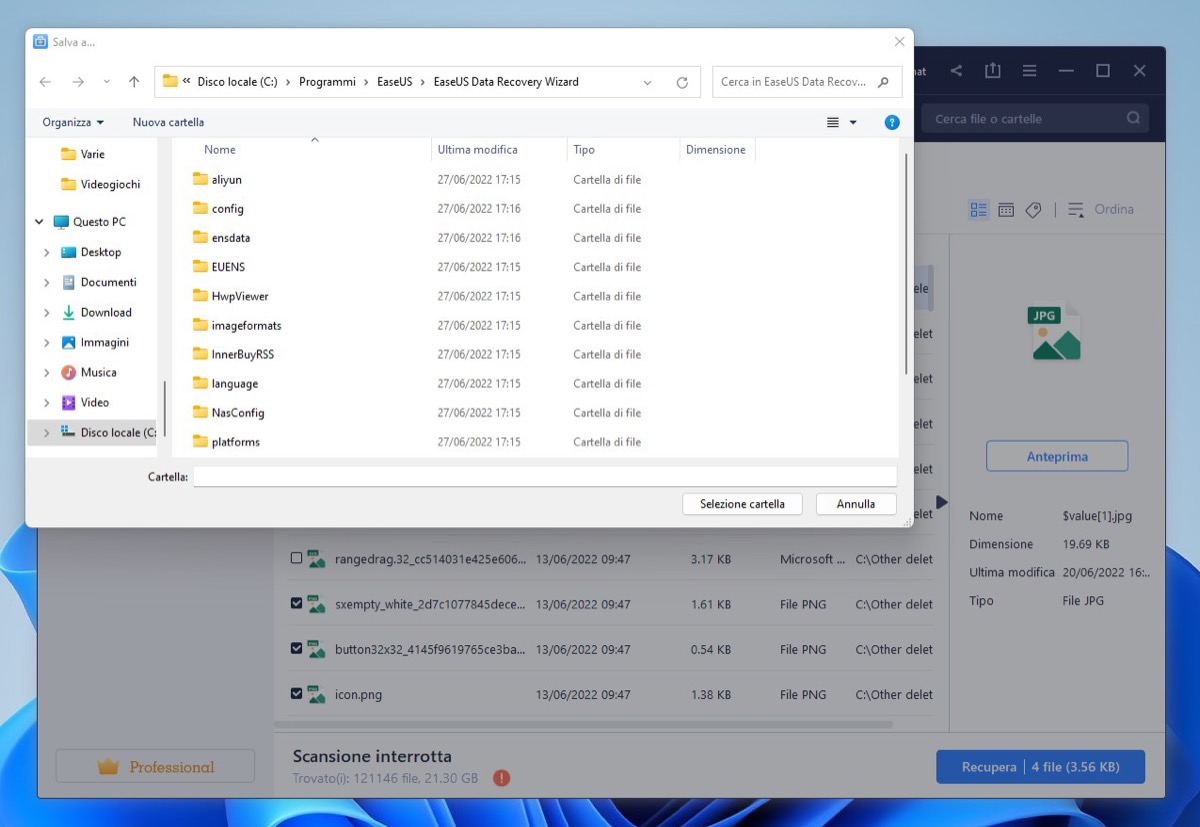Select the EUENS folder
The image size is (1200, 827).
[x=228, y=267]
